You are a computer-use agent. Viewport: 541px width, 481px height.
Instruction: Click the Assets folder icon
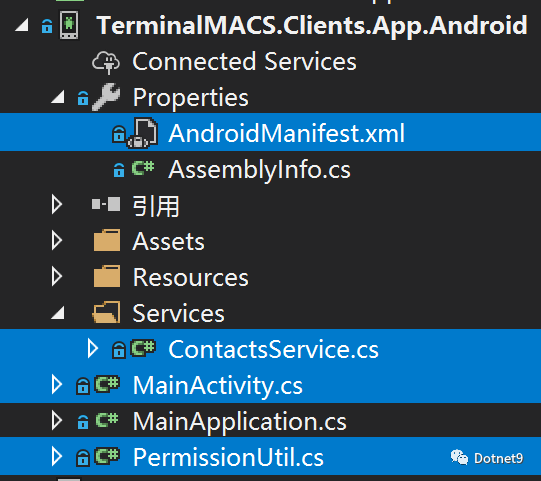coord(107,240)
